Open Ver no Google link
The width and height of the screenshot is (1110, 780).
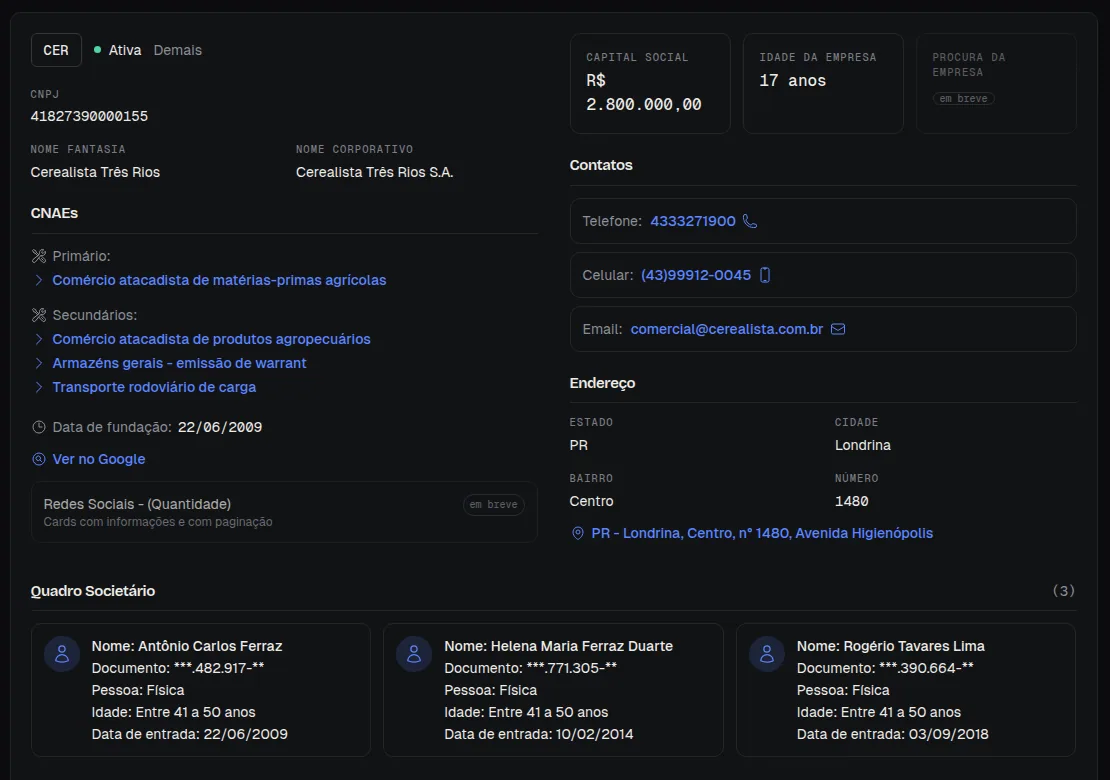[98, 459]
